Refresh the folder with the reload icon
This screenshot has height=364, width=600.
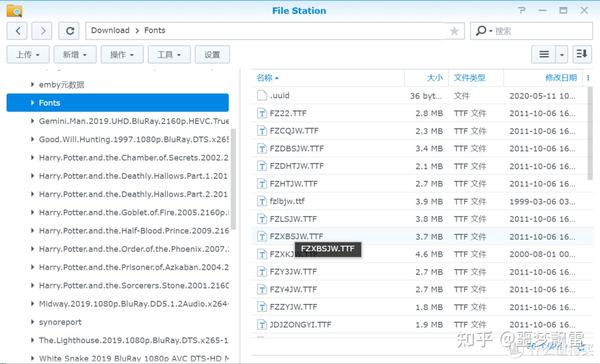pos(69,31)
